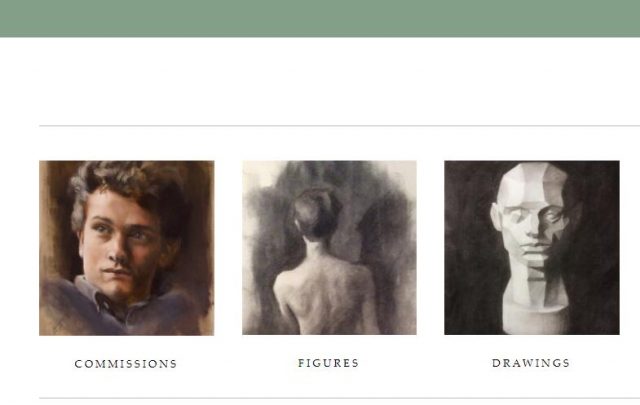Click the DRAWINGS text link
This screenshot has height=405, width=640.
(531, 363)
